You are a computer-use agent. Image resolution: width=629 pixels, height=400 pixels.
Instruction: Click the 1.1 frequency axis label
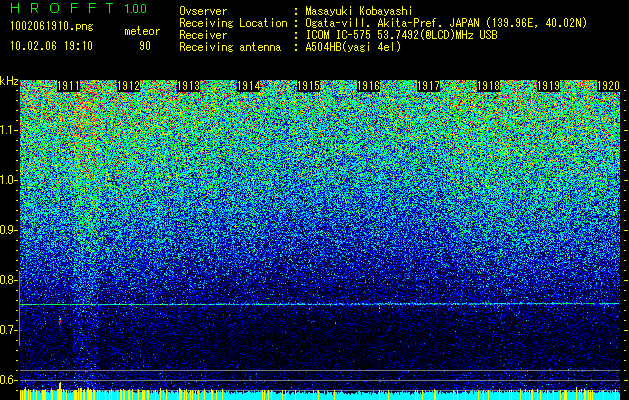(8, 130)
